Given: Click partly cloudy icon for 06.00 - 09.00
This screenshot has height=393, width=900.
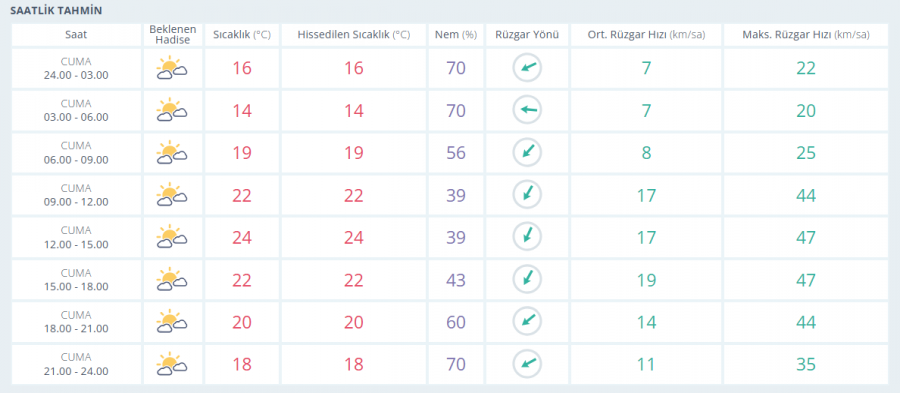Looking at the screenshot, I should pyautogui.click(x=172, y=153).
